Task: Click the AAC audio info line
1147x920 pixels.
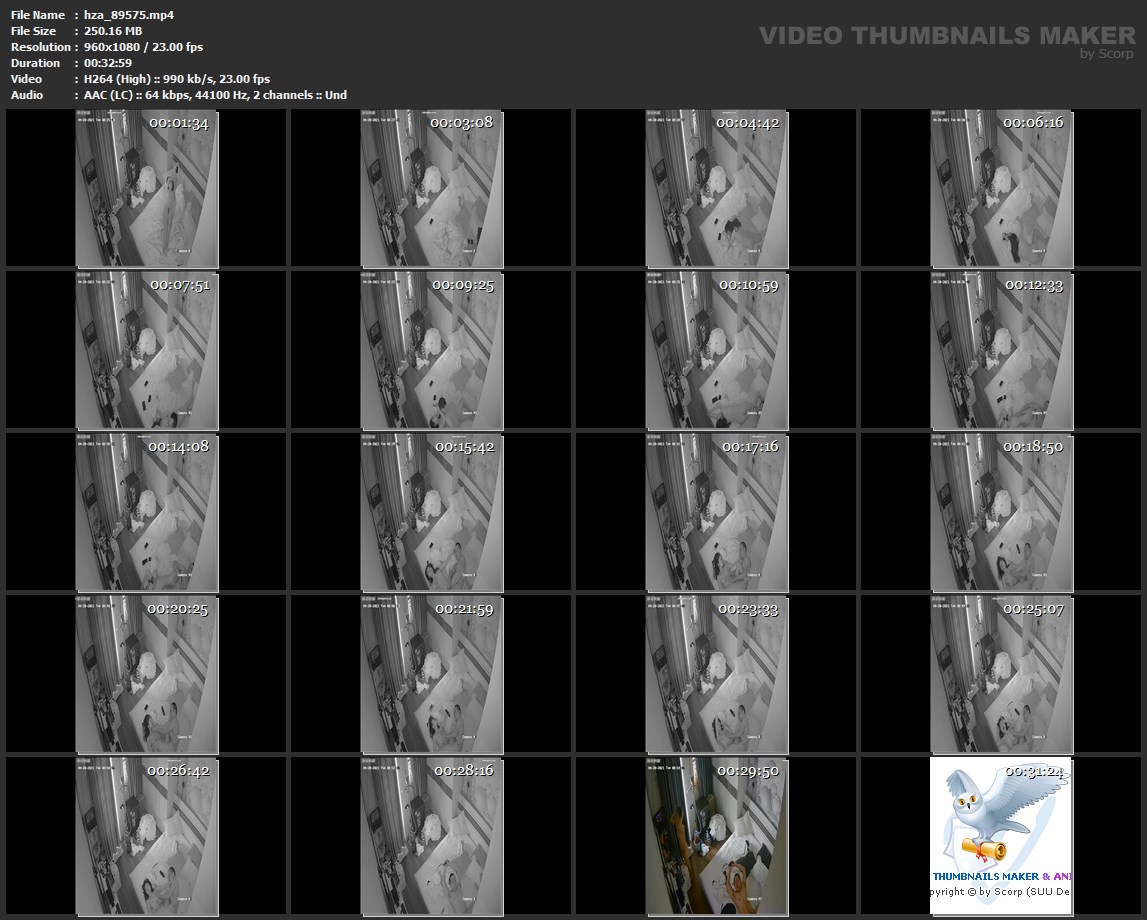Action: tap(215, 95)
